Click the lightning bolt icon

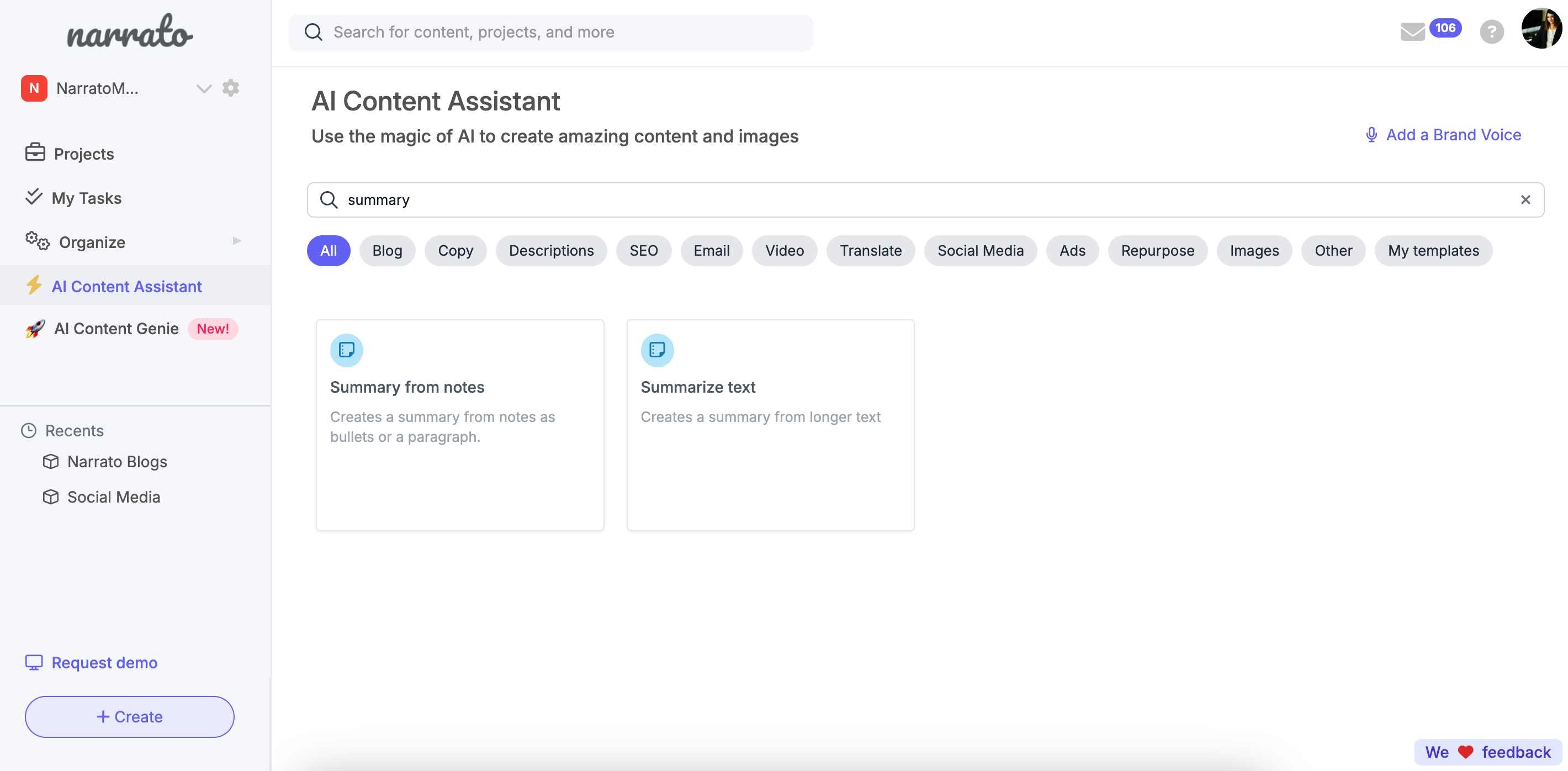[x=34, y=285]
